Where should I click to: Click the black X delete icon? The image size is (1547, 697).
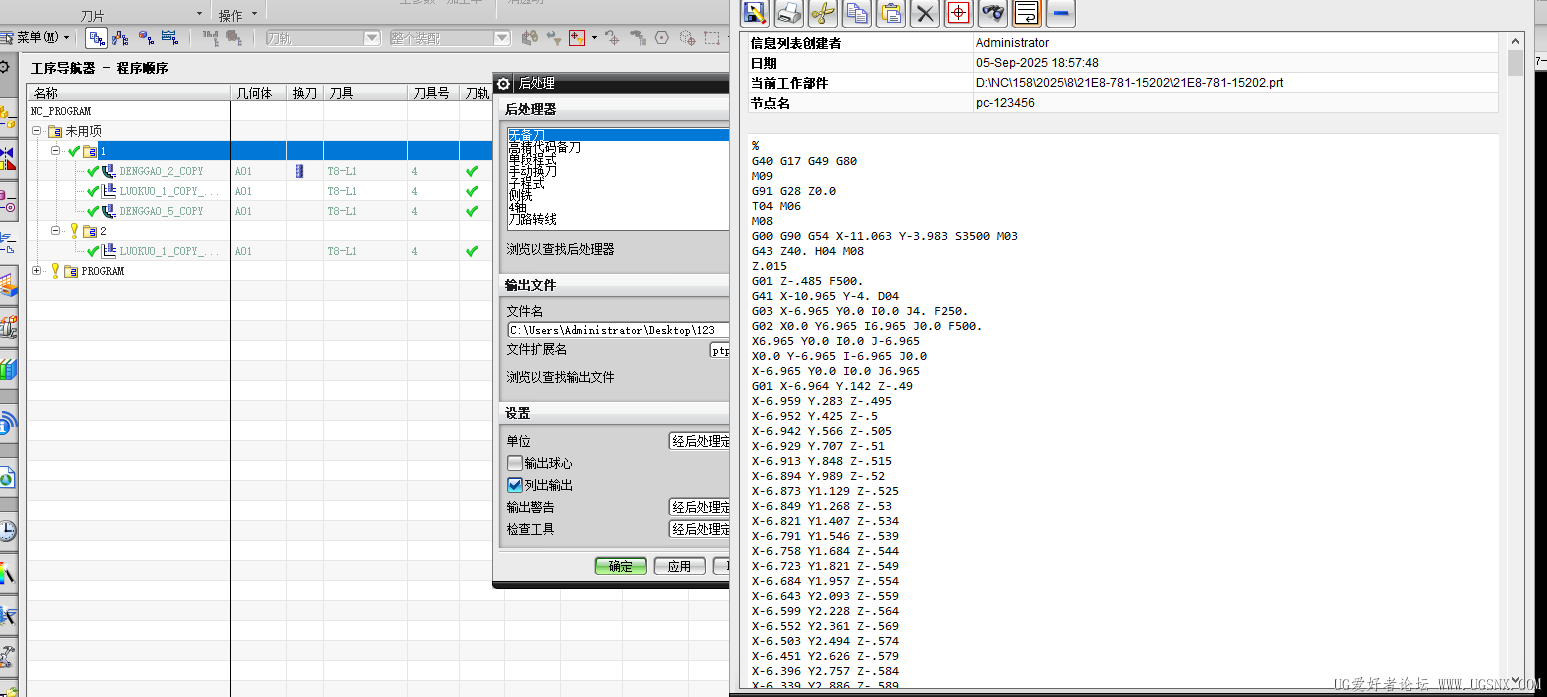pos(925,13)
